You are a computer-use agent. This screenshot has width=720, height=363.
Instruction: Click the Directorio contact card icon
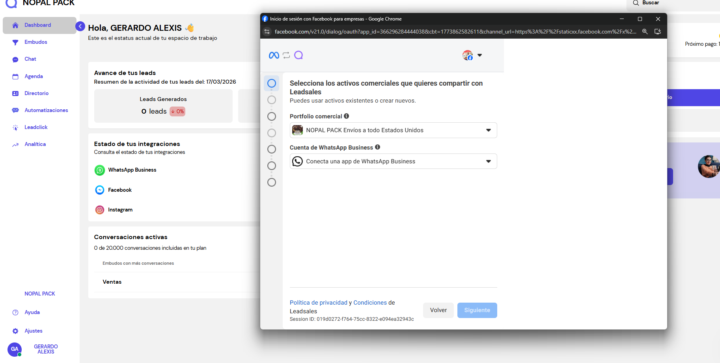[x=15, y=93]
